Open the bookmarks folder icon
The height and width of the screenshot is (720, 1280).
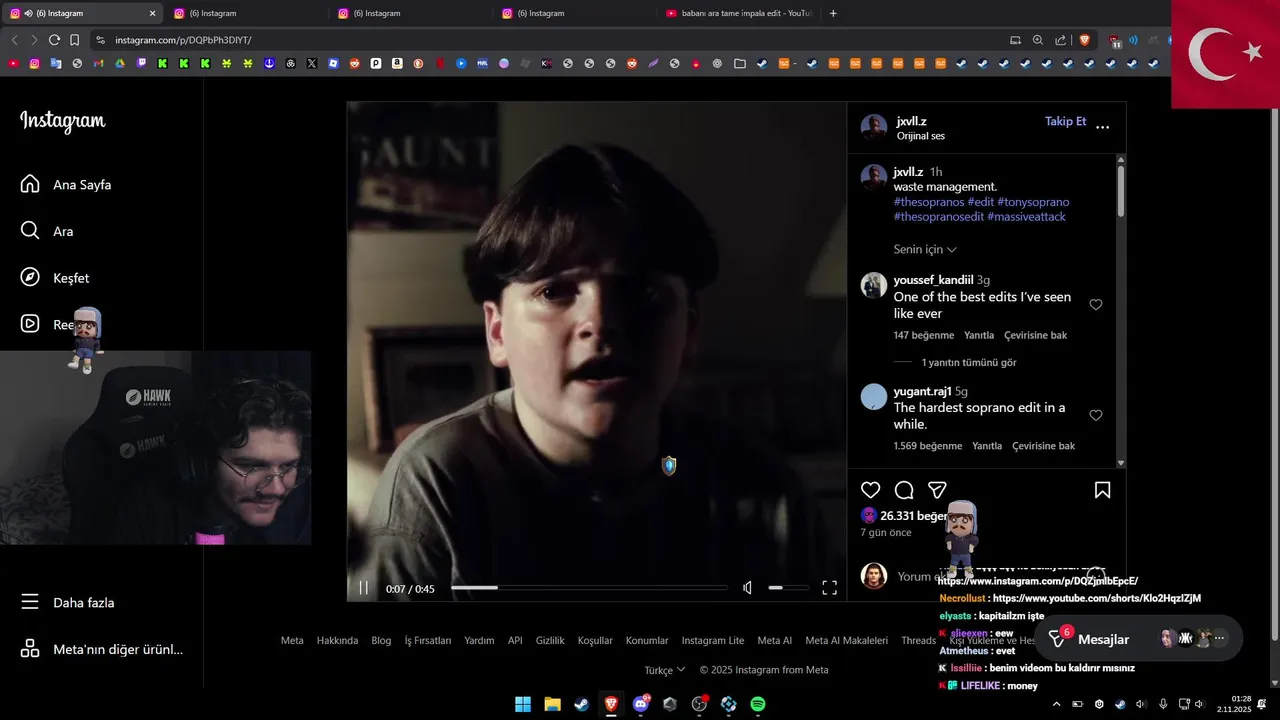click(x=740, y=63)
